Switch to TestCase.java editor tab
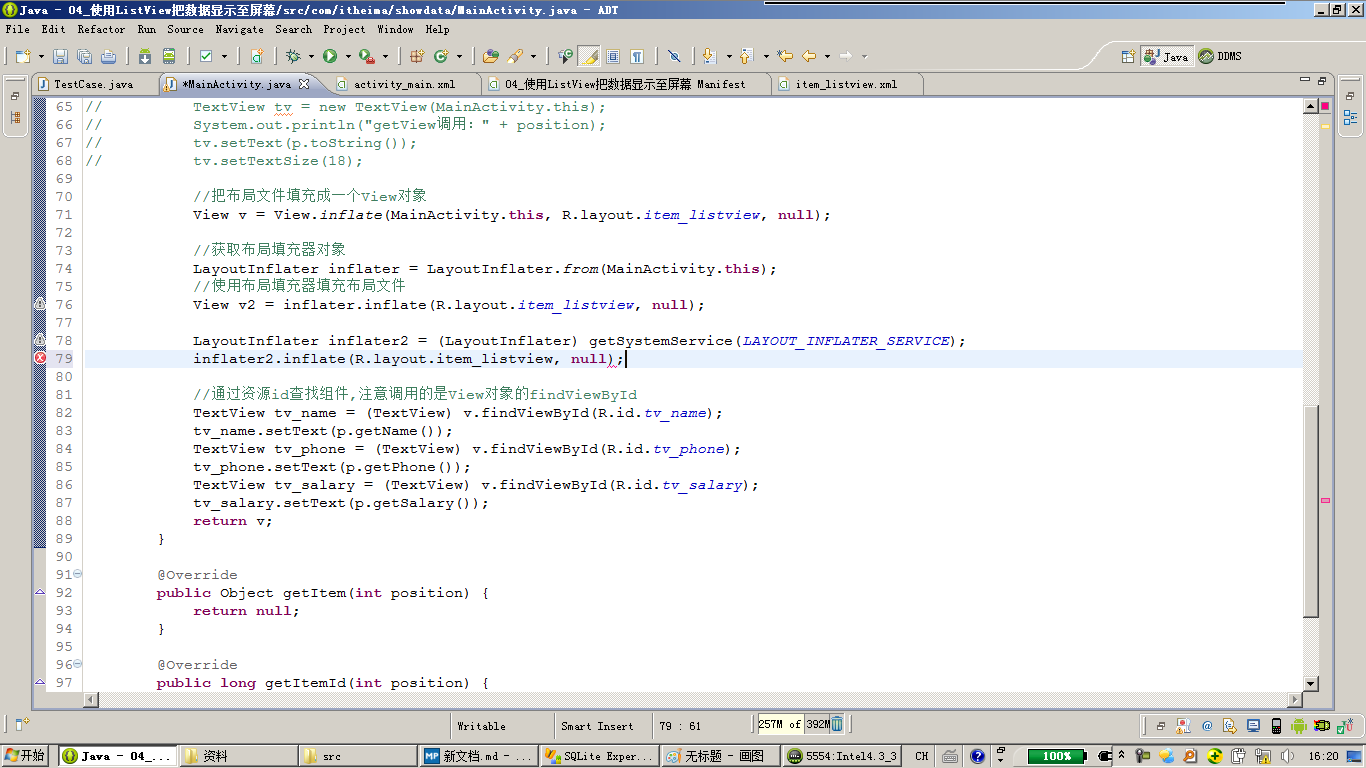The width and height of the screenshot is (1366, 768). click(x=93, y=85)
